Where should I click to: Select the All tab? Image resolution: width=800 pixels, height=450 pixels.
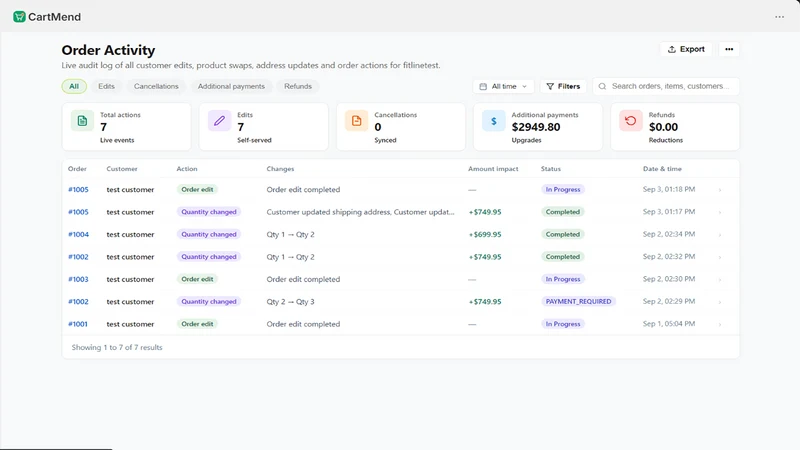74,86
